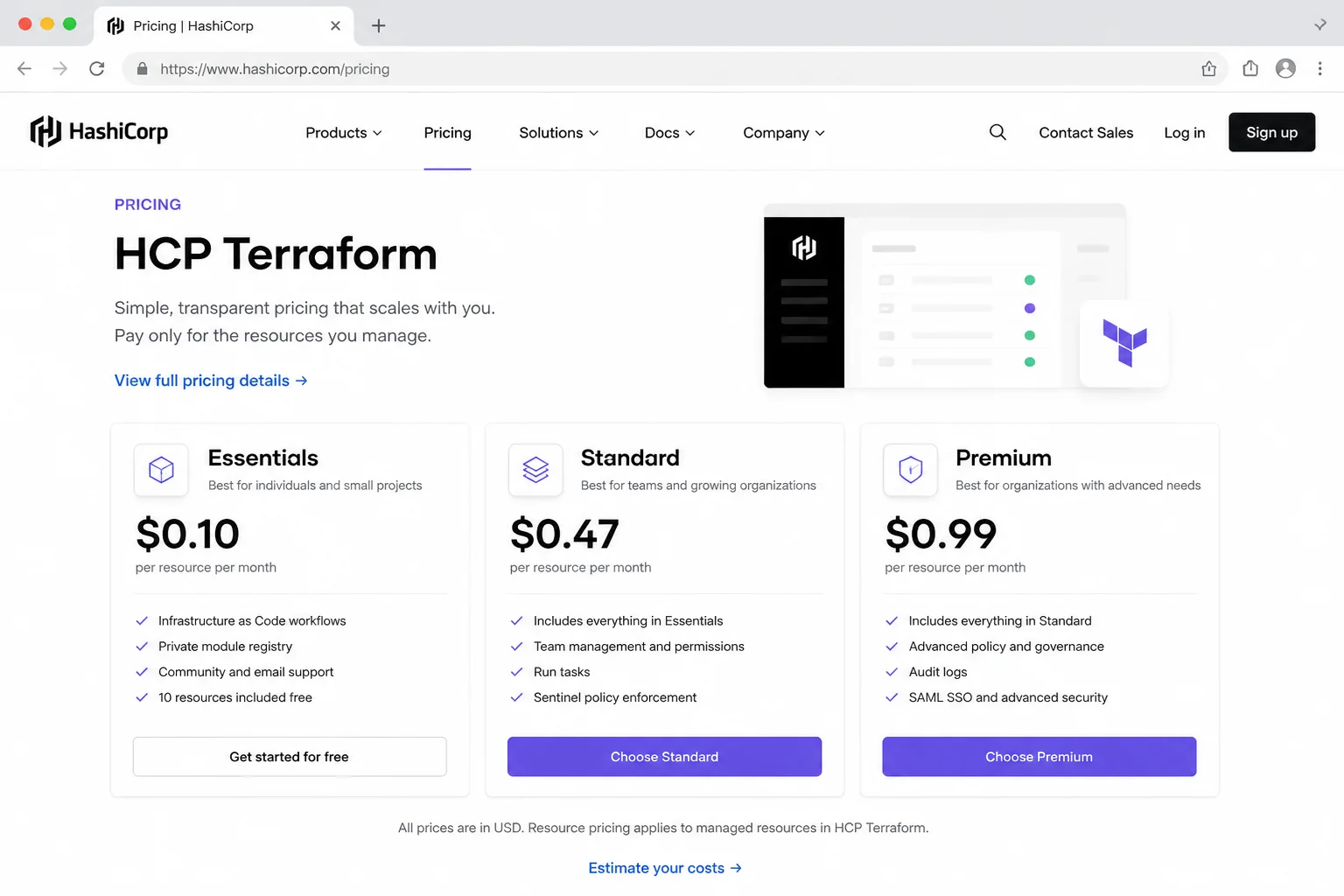1344x896 pixels.
Task: Click checkmark beside Infrastructure as Code workflows
Action: click(142, 621)
